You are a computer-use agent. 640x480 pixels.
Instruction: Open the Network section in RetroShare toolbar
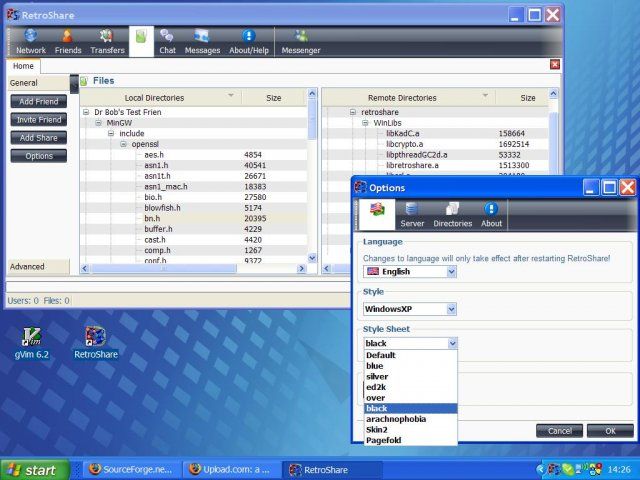click(x=31, y=42)
